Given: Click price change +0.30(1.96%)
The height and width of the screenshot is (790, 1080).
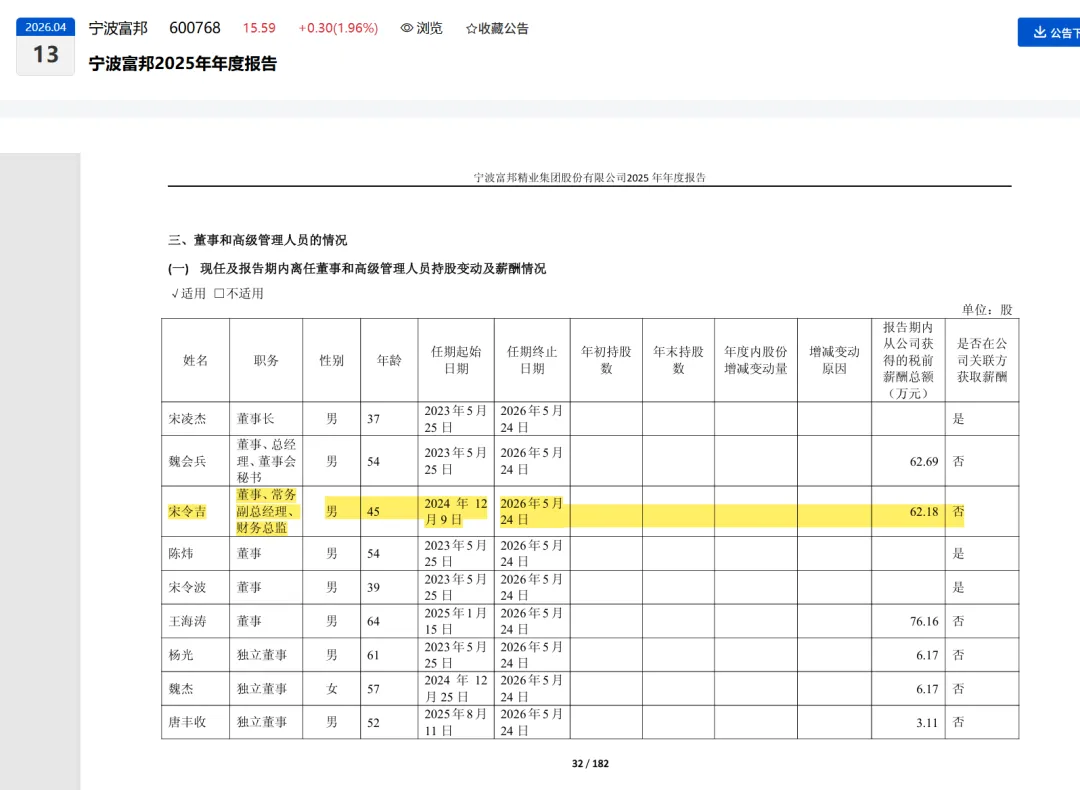Looking at the screenshot, I should tap(338, 28).
